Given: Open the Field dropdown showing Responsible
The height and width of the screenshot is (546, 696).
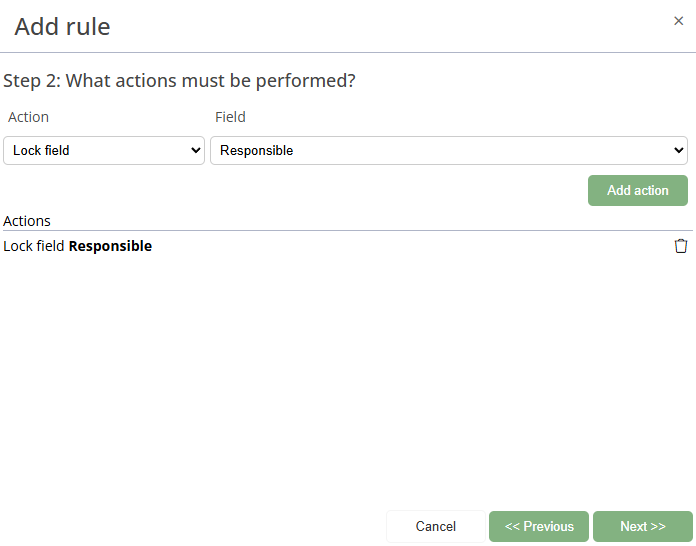Looking at the screenshot, I should tap(448, 151).
